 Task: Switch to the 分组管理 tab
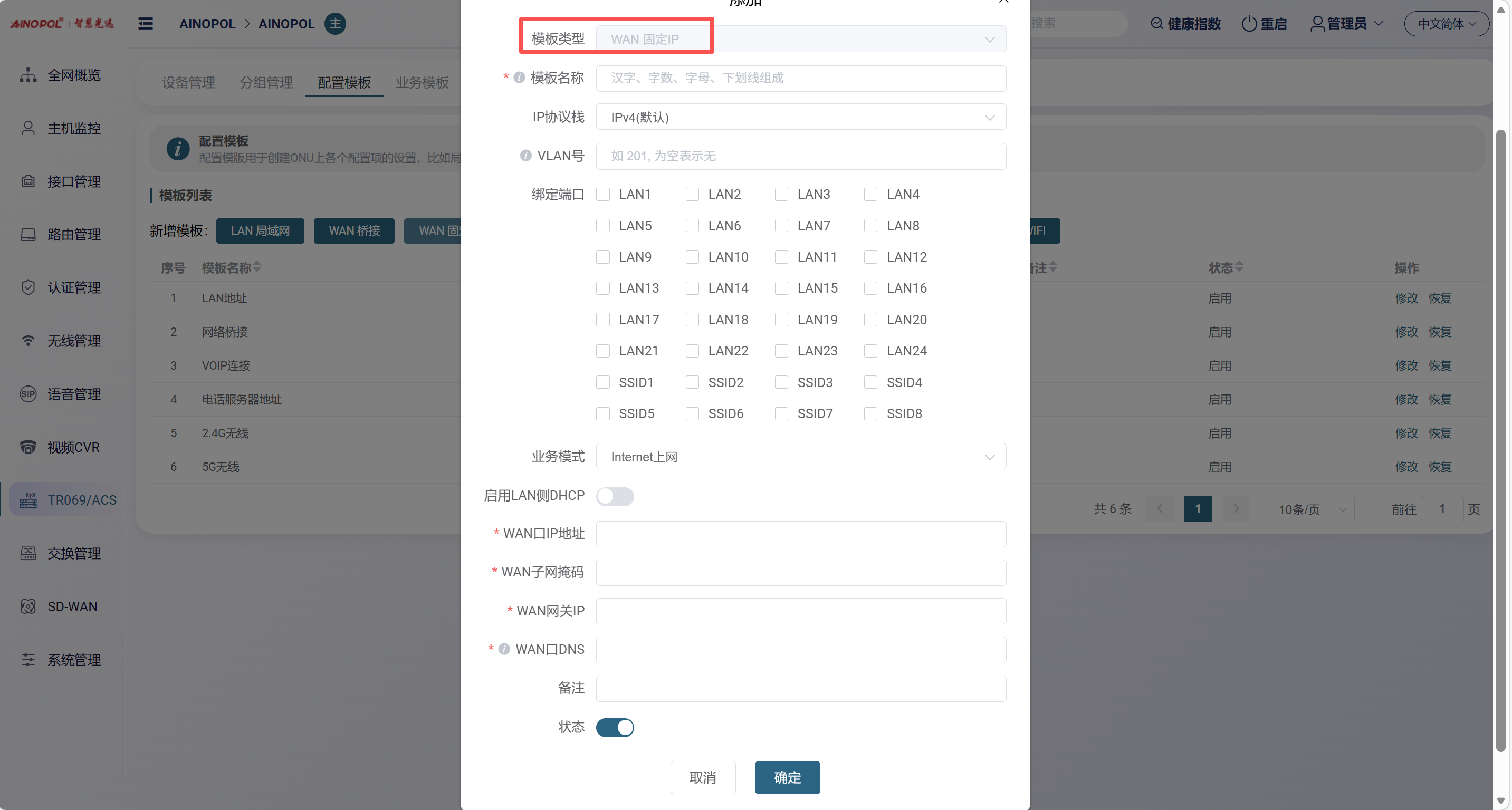[x=266, y=82]
